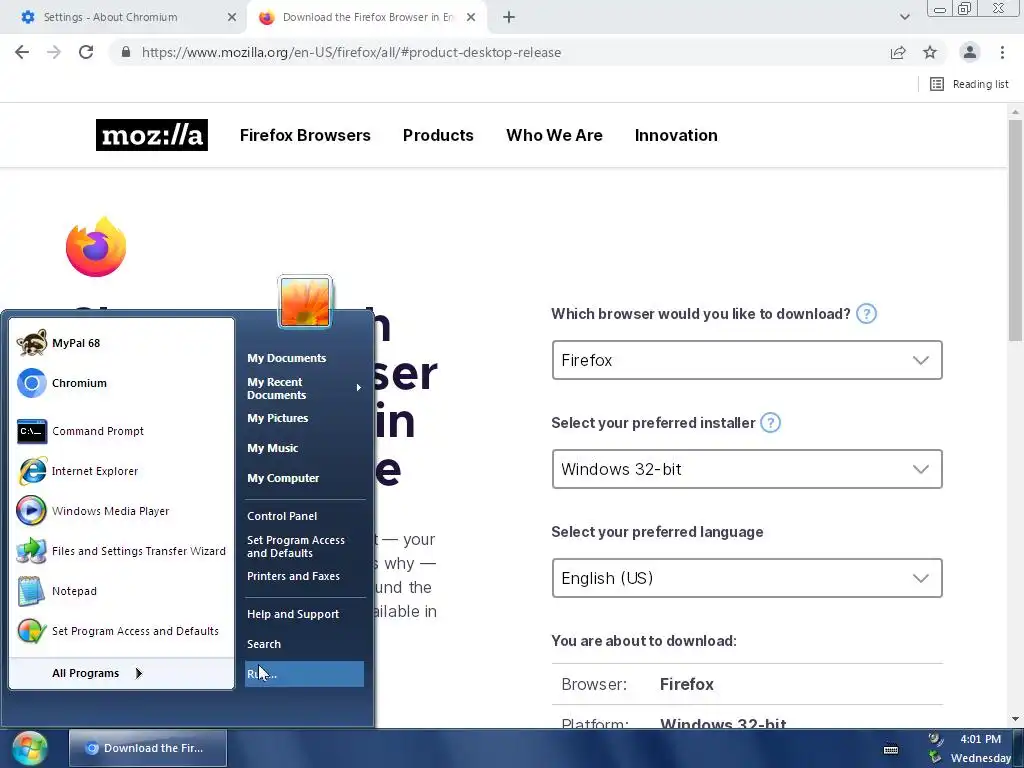Close the Settings - About Chromium tab
The height and width of the screenshot is (768, 1024).
coord(232,17)
